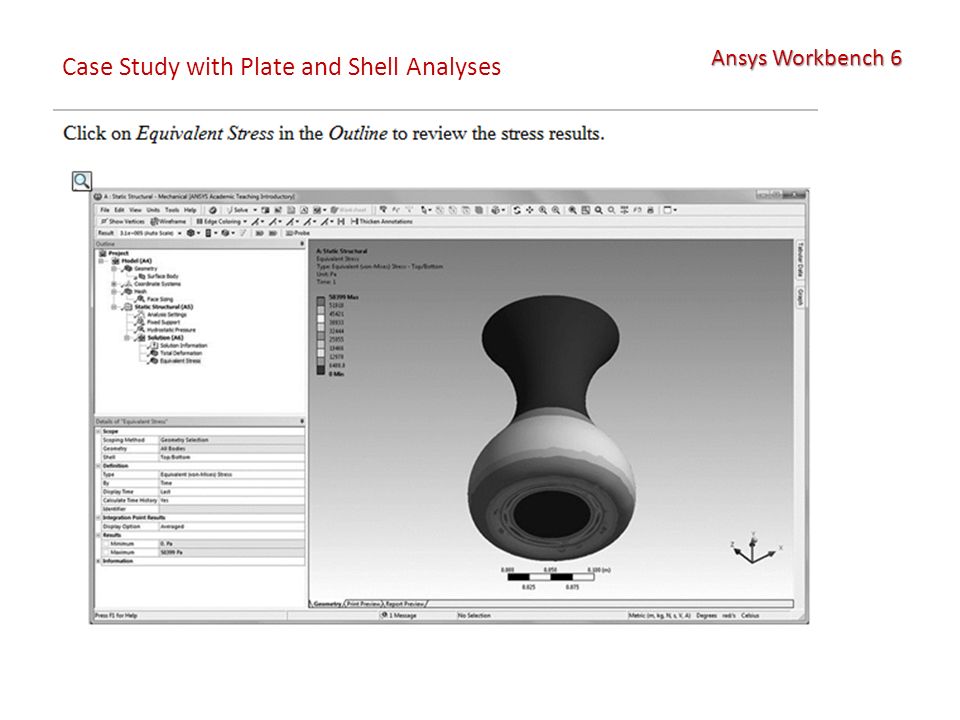Click the Zoom To Fit magnifier icon
Image resolution: width=960 pixels, height=720 pixels.
coord(572,210)
